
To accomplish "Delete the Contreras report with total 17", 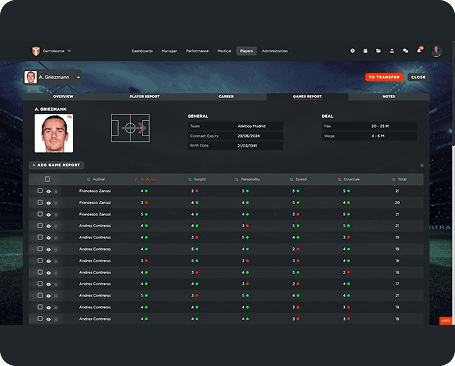I will tap(56, 284).
